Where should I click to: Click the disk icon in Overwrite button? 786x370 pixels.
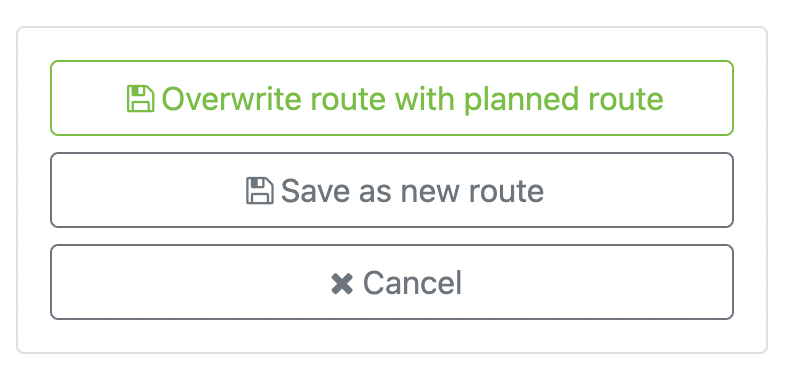pos(140,98)
